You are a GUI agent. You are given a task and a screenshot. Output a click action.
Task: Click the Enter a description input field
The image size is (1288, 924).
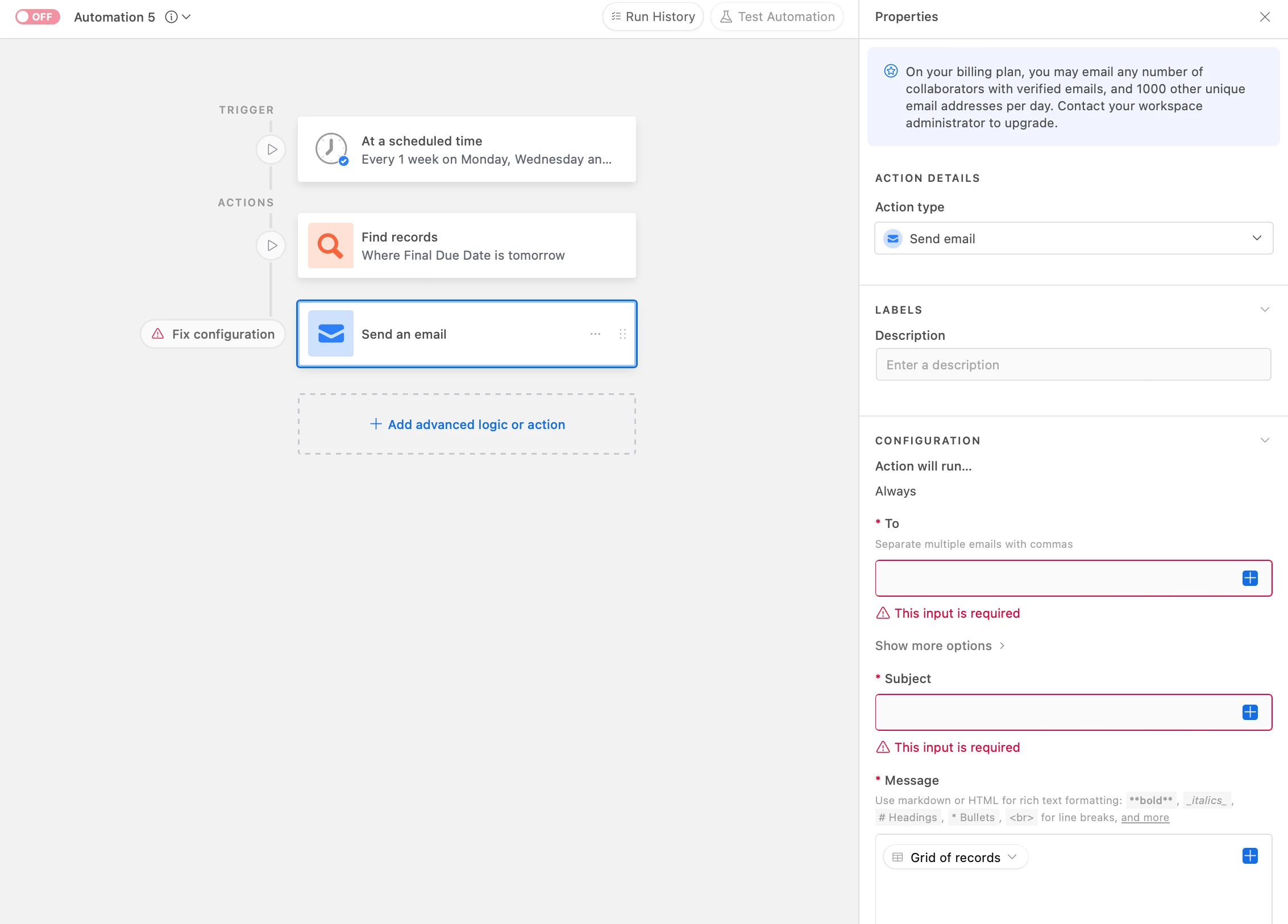coord(1073,365)
